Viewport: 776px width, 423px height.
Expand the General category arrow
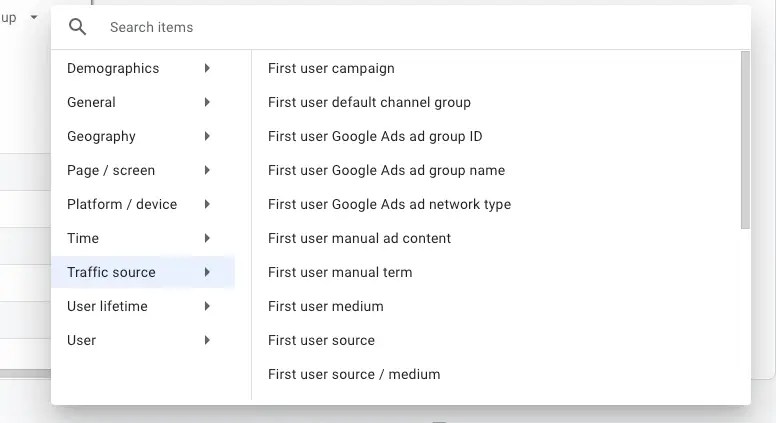click(207, 102)
